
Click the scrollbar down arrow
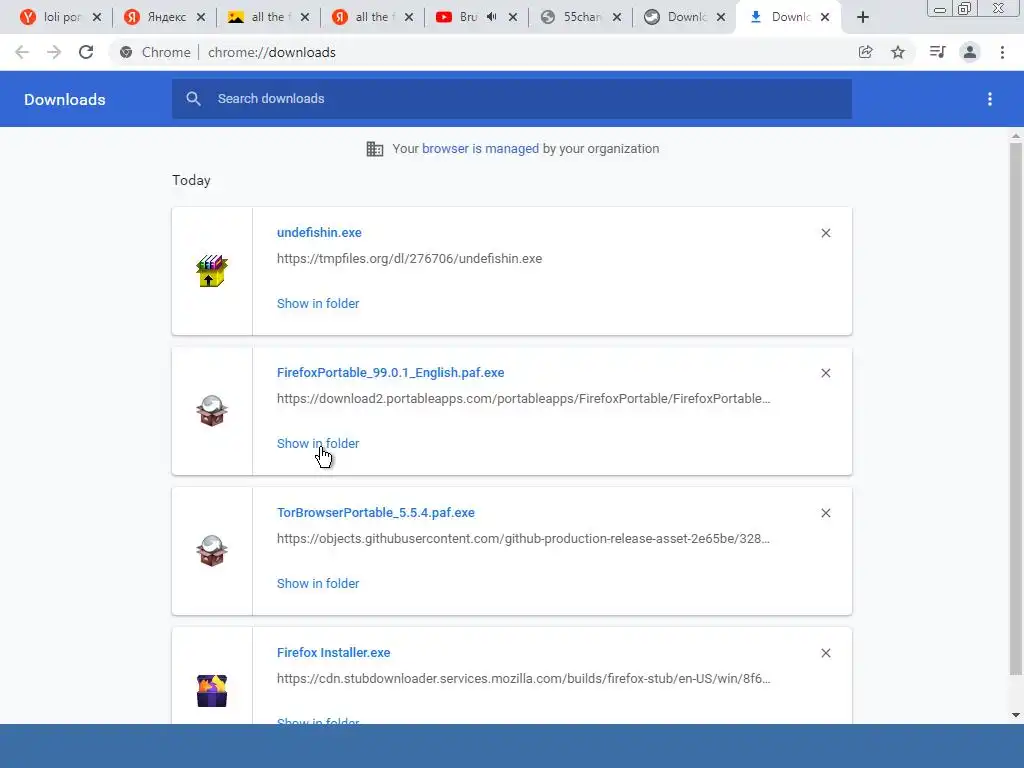pyautogui.click(x=1016, y=715)
